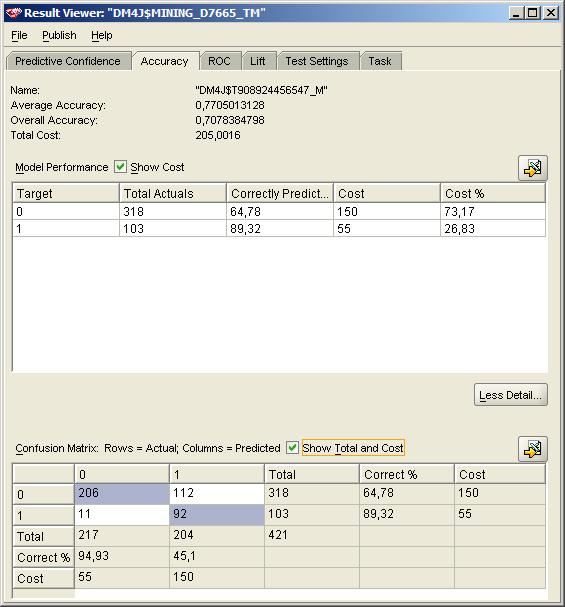Uncheck the Show Total and Cost checkbox

coord(292,448)
